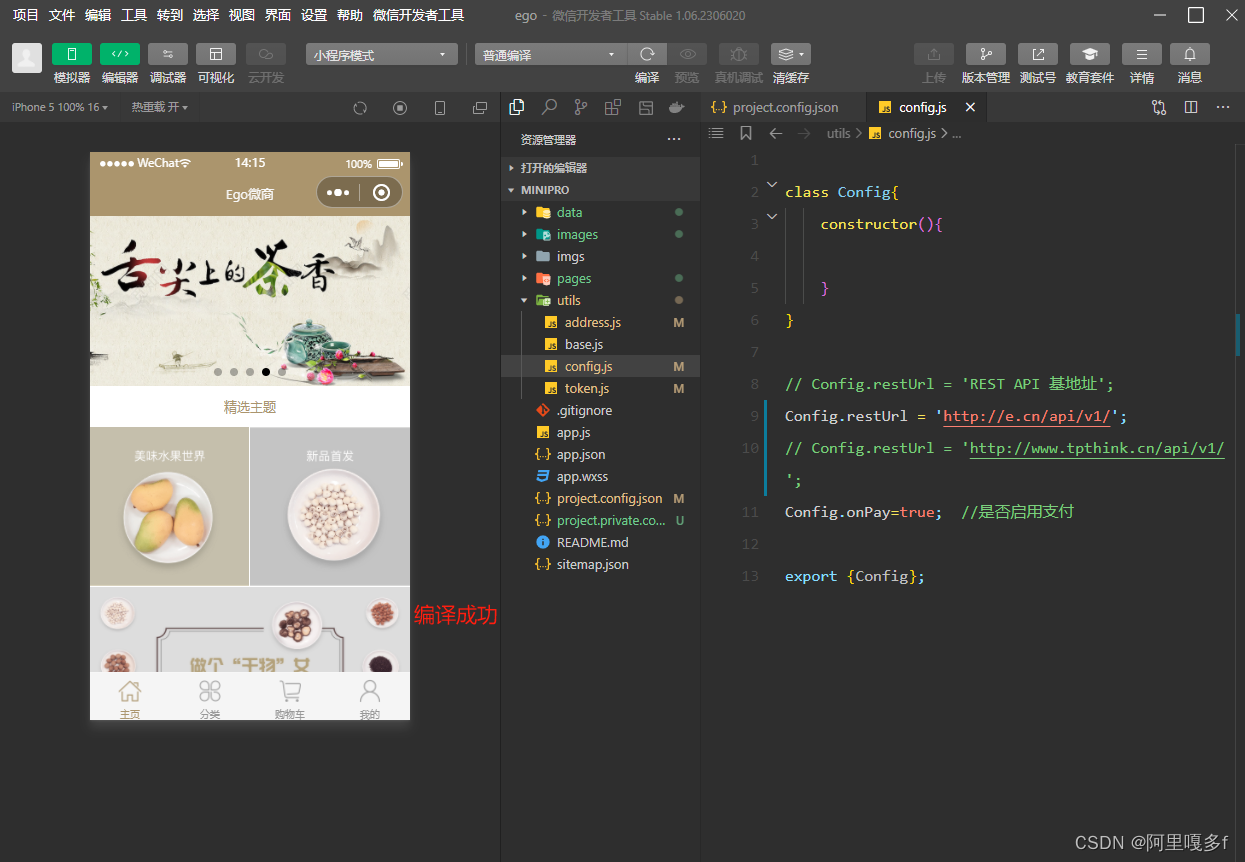
Task: Open the app.json file in the explorer
Action: tap(581, 454)
